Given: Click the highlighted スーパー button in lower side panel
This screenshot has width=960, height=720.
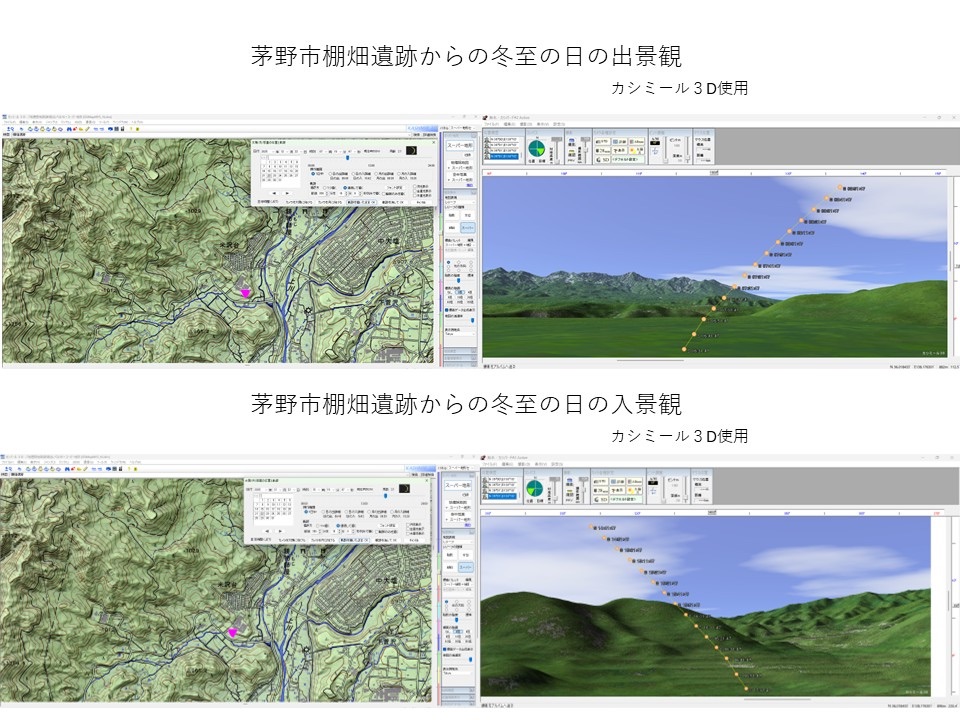Looking at the screenshot, I should click(465, 566).
